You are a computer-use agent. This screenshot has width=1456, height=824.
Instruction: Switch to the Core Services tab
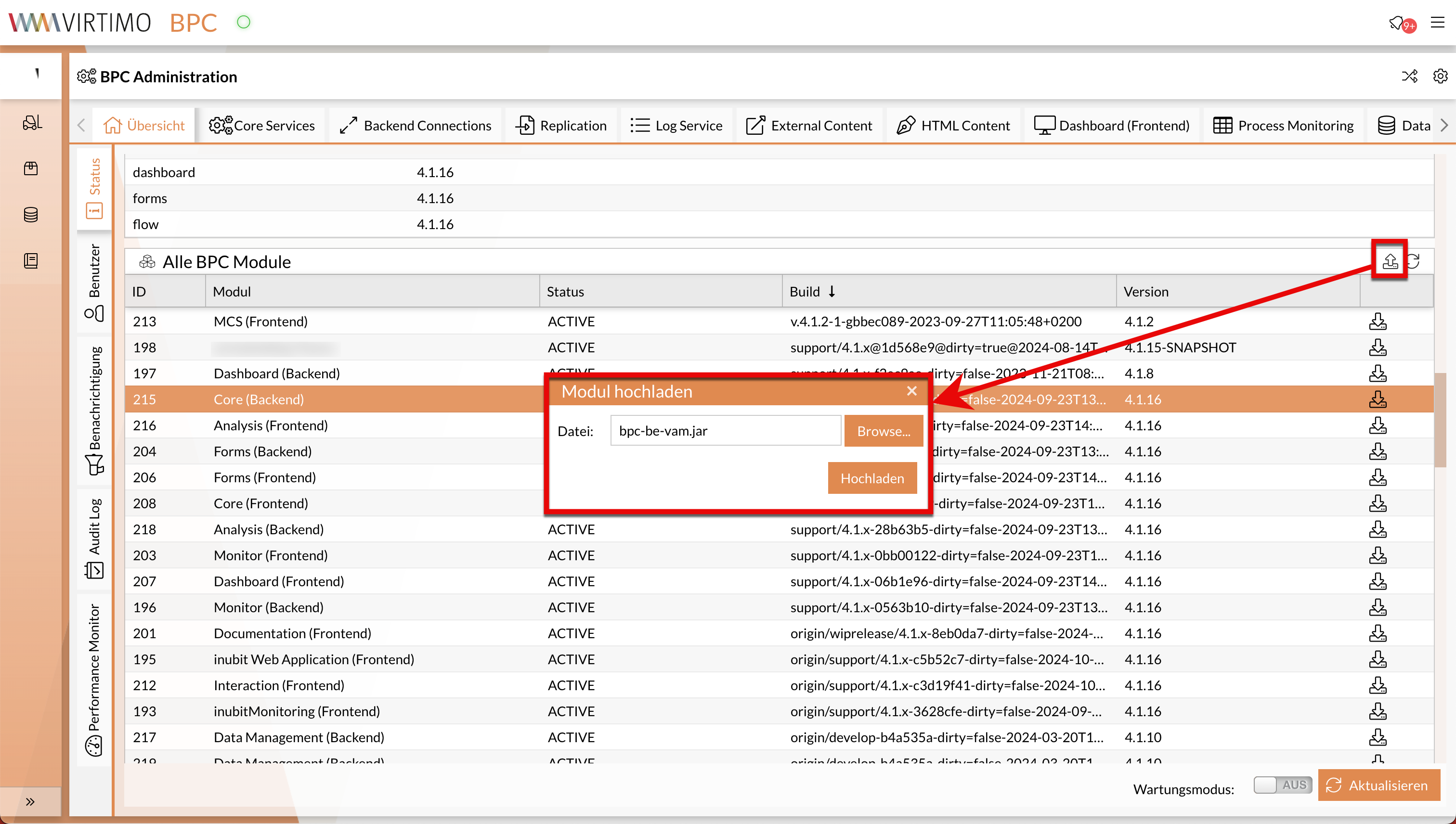pyautogui.click(x=262, y=125)
